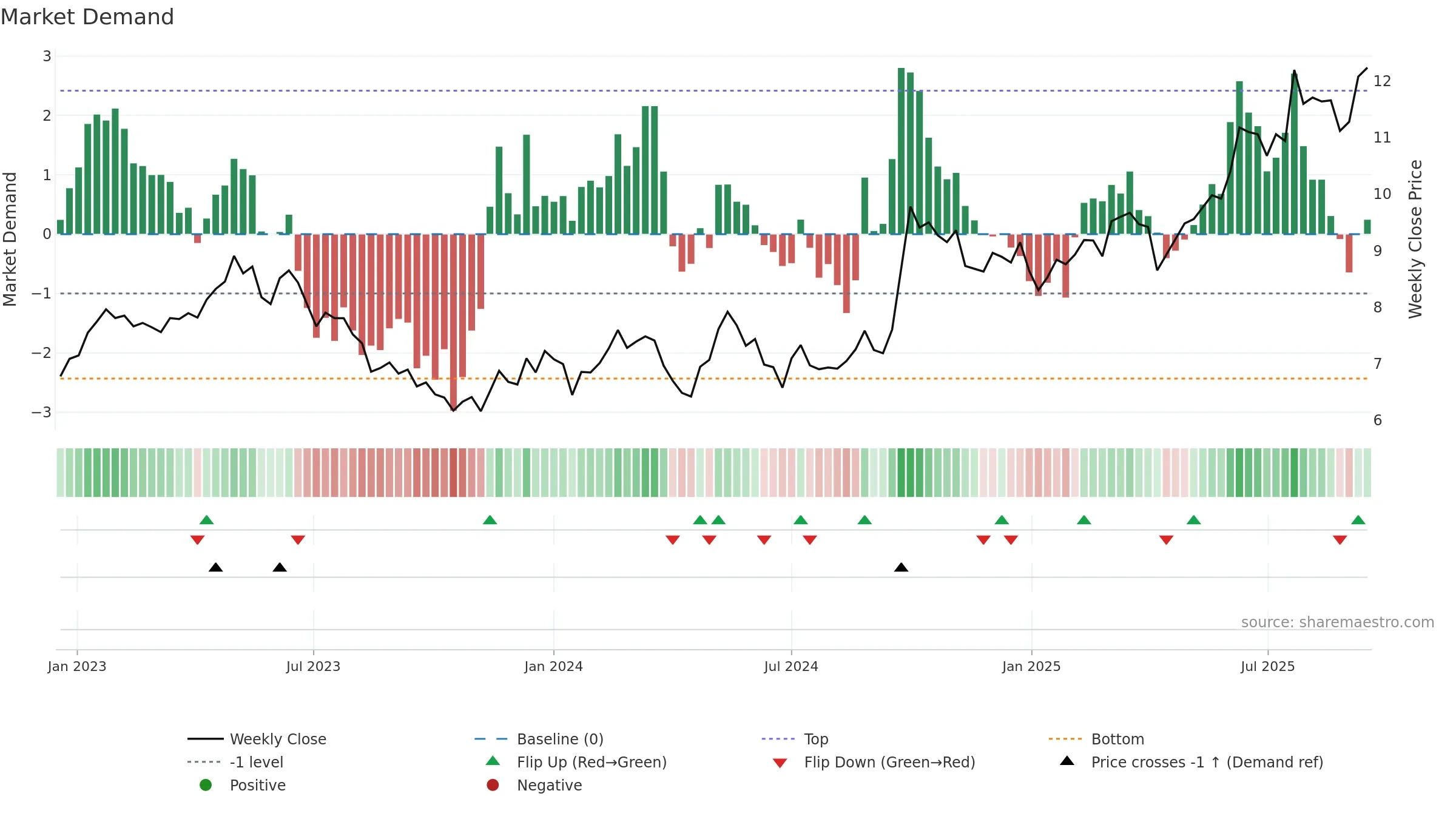This screenshot has height=819, width=1456.
Task: Select the black price-cross triangle in September 2024
Action: [x=902, y=567]
